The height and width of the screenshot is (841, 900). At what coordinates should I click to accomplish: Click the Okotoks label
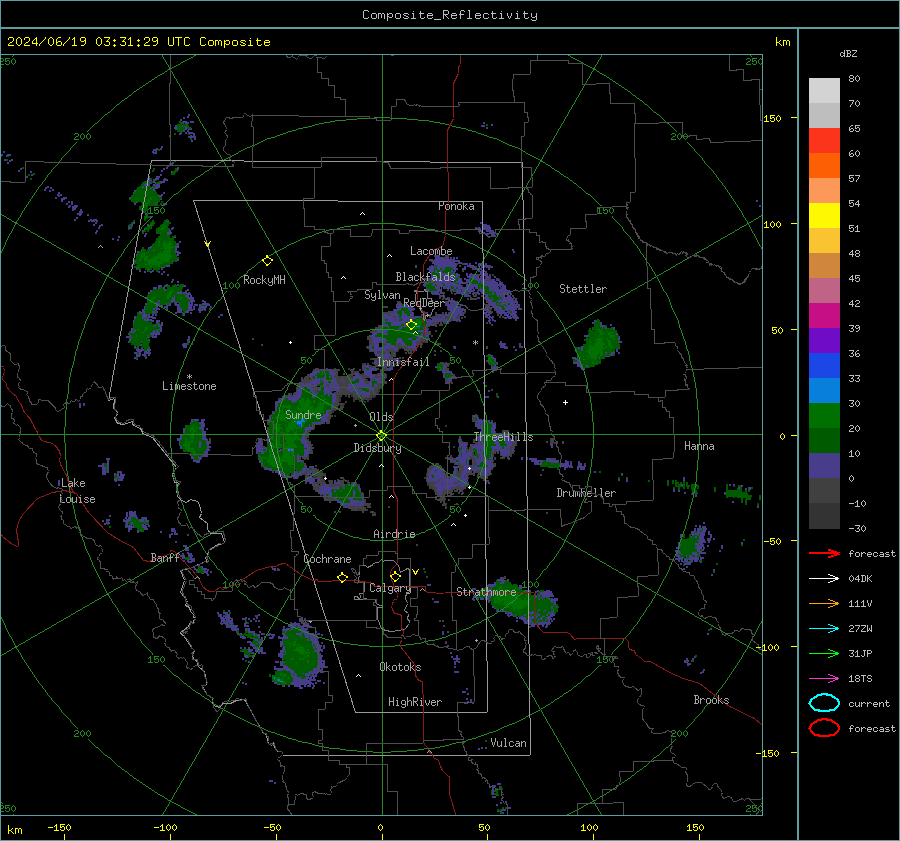tap(400, 667)
